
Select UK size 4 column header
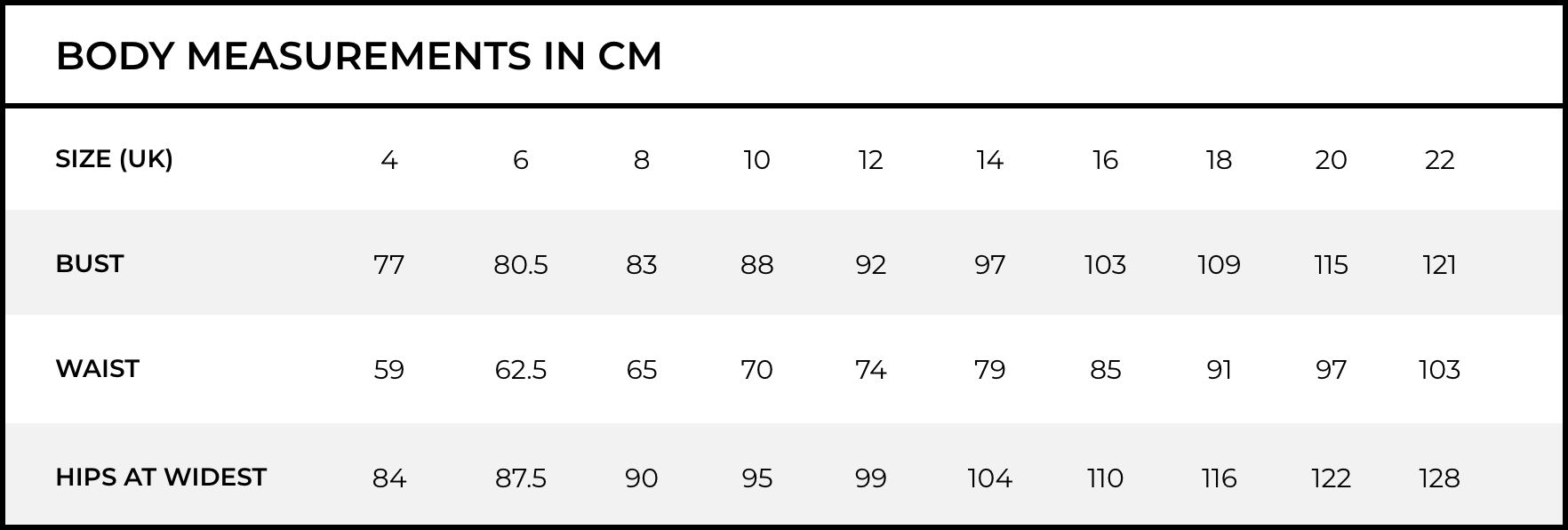(389, 160)
